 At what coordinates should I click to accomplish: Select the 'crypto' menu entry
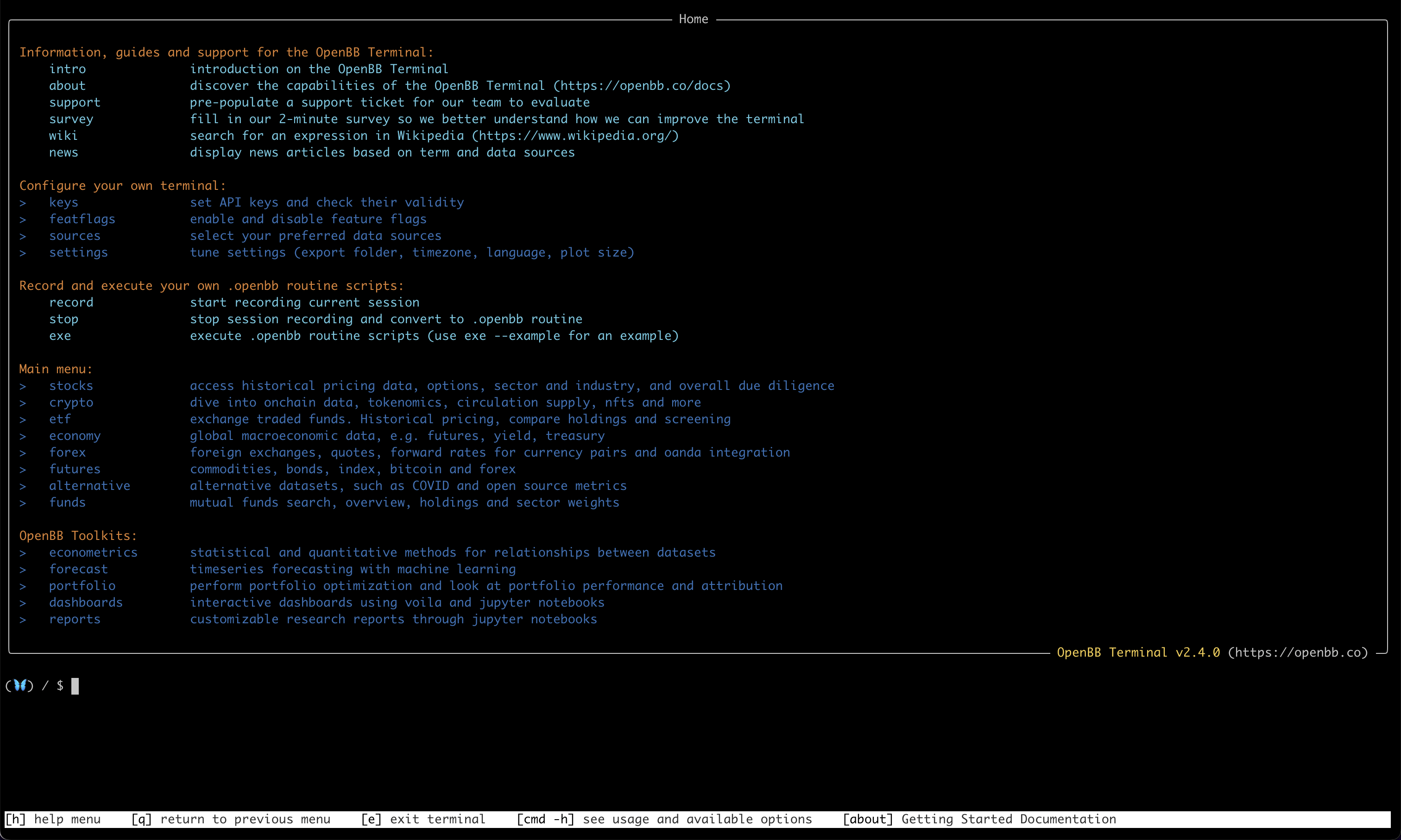coord(71,402)
